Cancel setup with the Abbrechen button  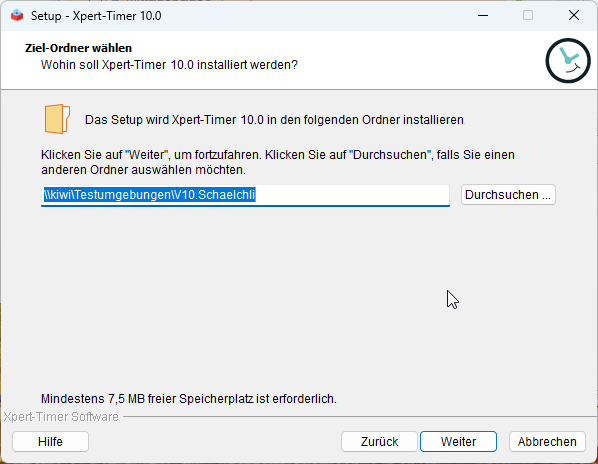click(547, 442)
